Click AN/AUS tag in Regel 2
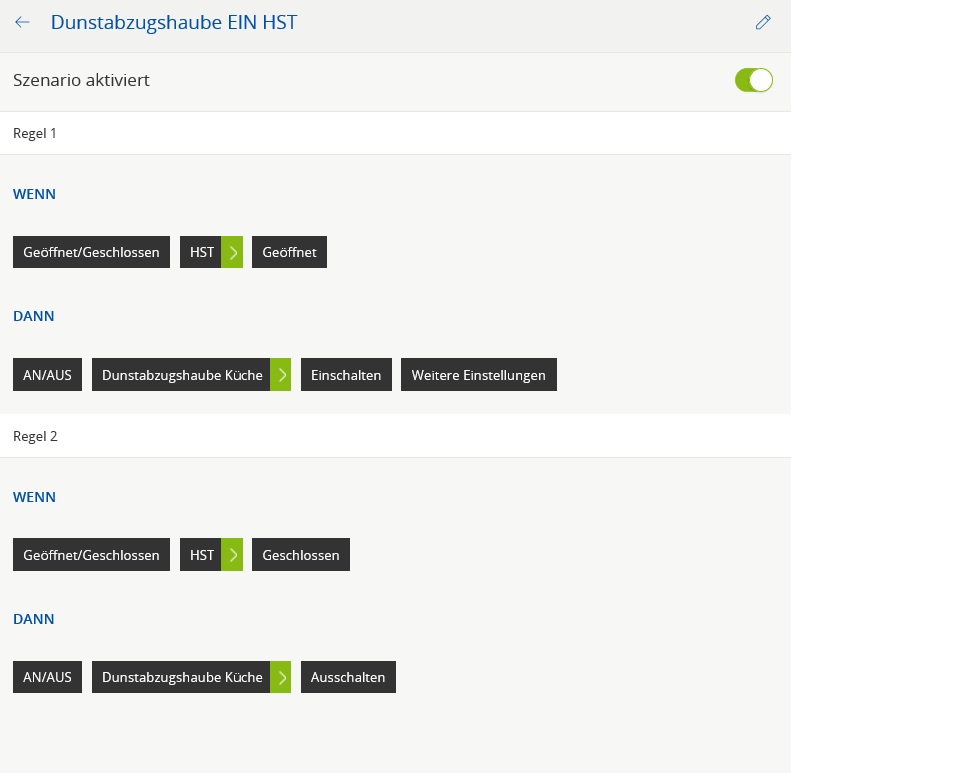 (47, 677)
